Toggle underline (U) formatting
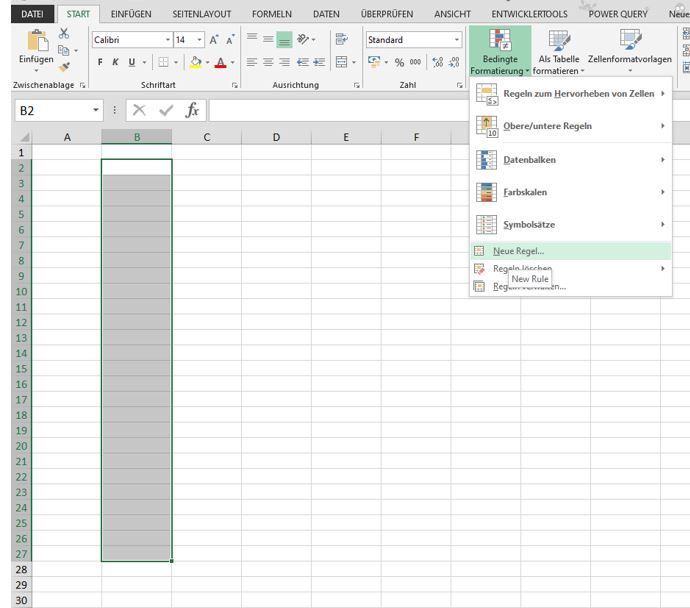The width and height of the screenshot is (690, 608). [x=132, y=62]
